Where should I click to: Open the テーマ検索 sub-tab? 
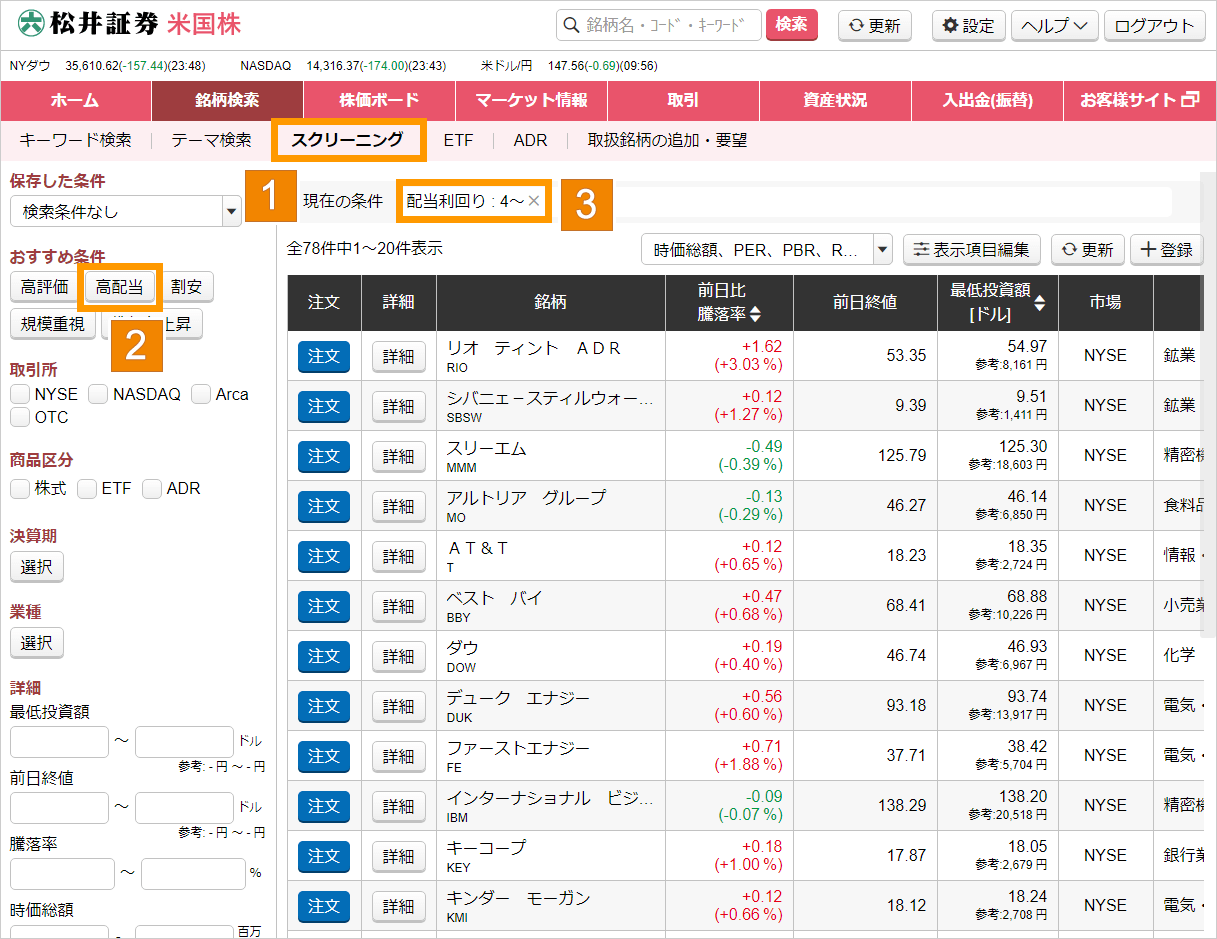211,140
